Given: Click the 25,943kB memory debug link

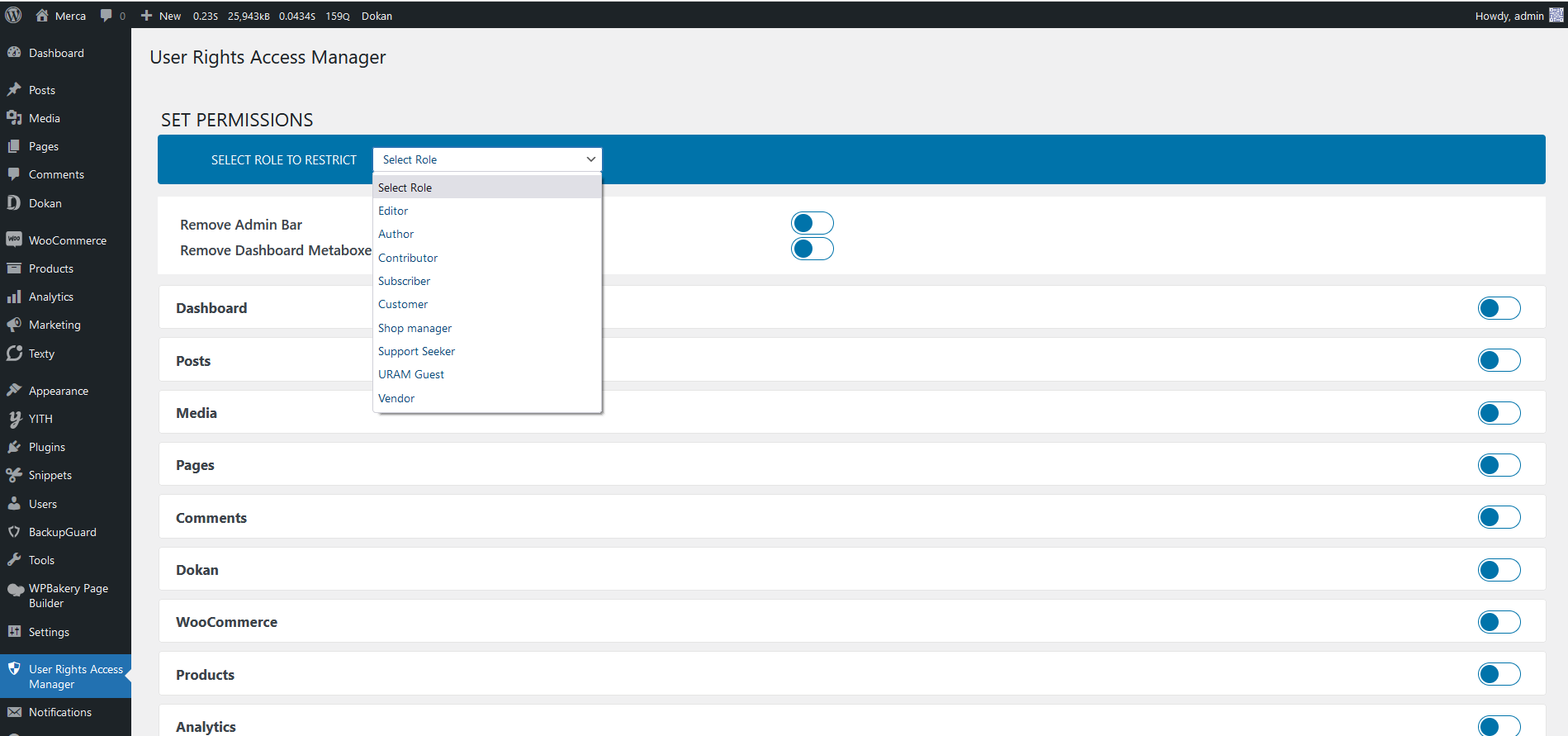Looking at the screenshot, I should [x=249, y=16].
